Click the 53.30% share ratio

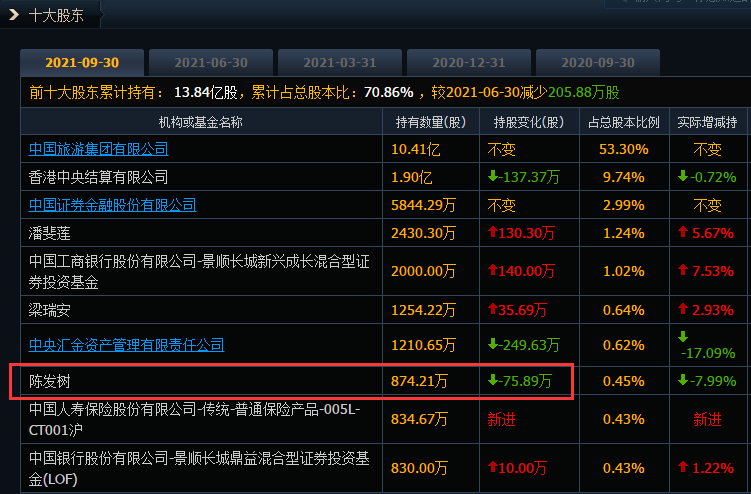pos(624,149)
